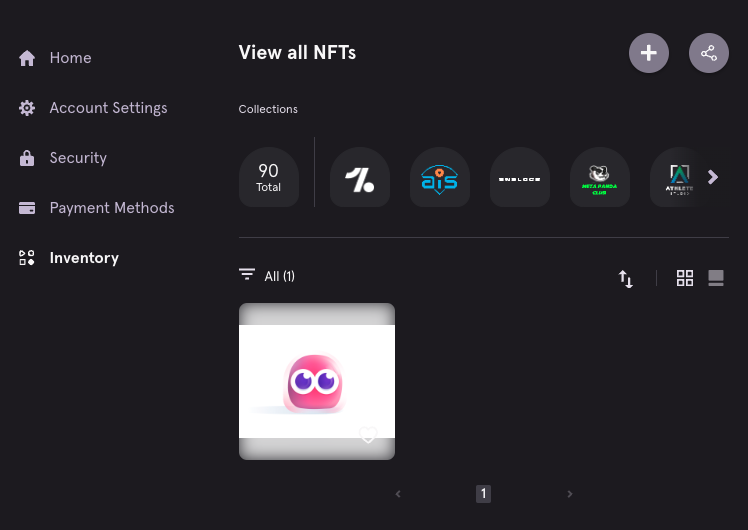The width and height of the screenshot is (748, 530).
Task: Click the Payment Methods card icon
Action: coord(27,208)
